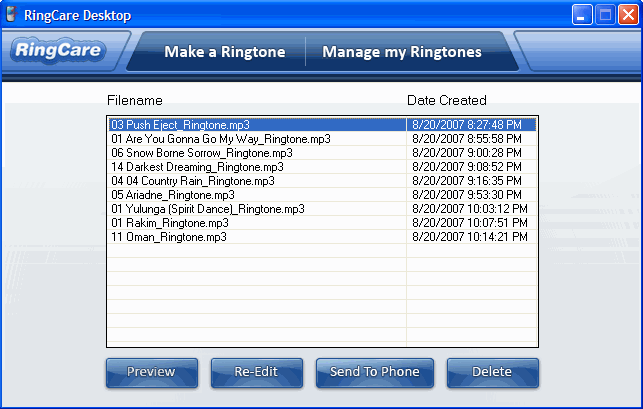Open the Manage my Ringtones tab

pyautogui.click(x=401, y=52)
